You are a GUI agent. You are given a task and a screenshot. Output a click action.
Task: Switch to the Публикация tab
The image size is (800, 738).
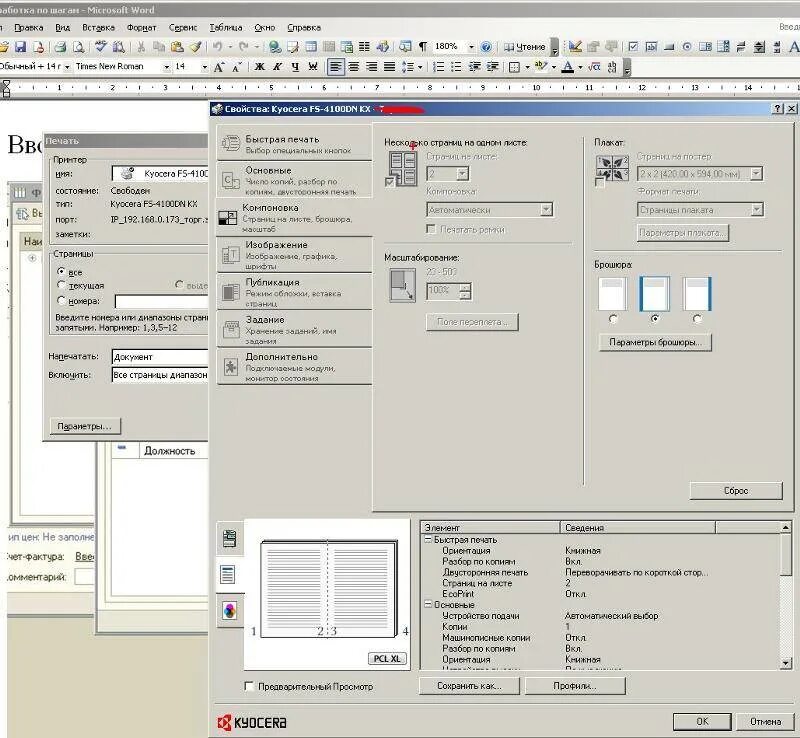point(294,291)
